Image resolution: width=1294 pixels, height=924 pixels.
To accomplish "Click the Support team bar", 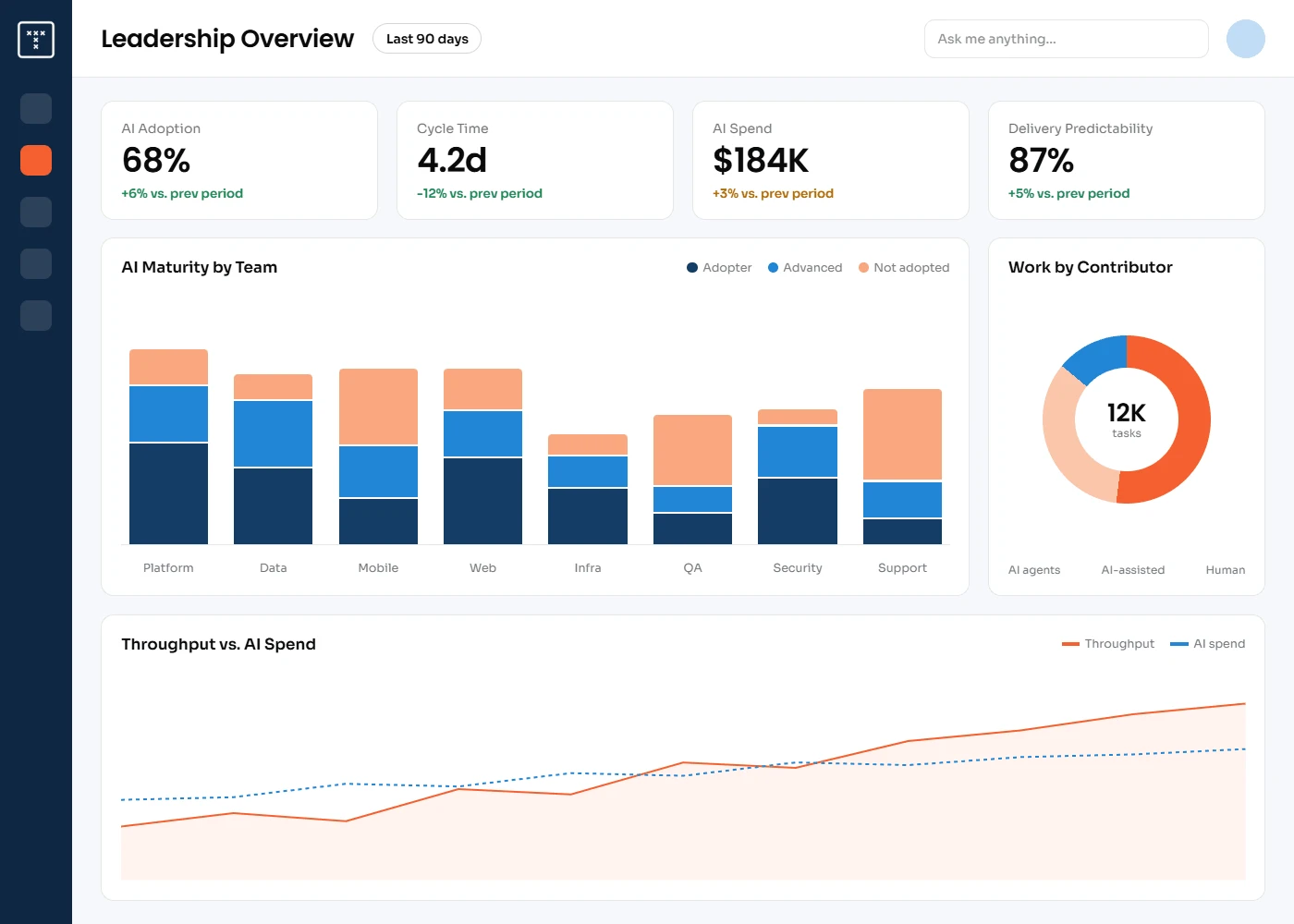I will (x=902, y=467).
